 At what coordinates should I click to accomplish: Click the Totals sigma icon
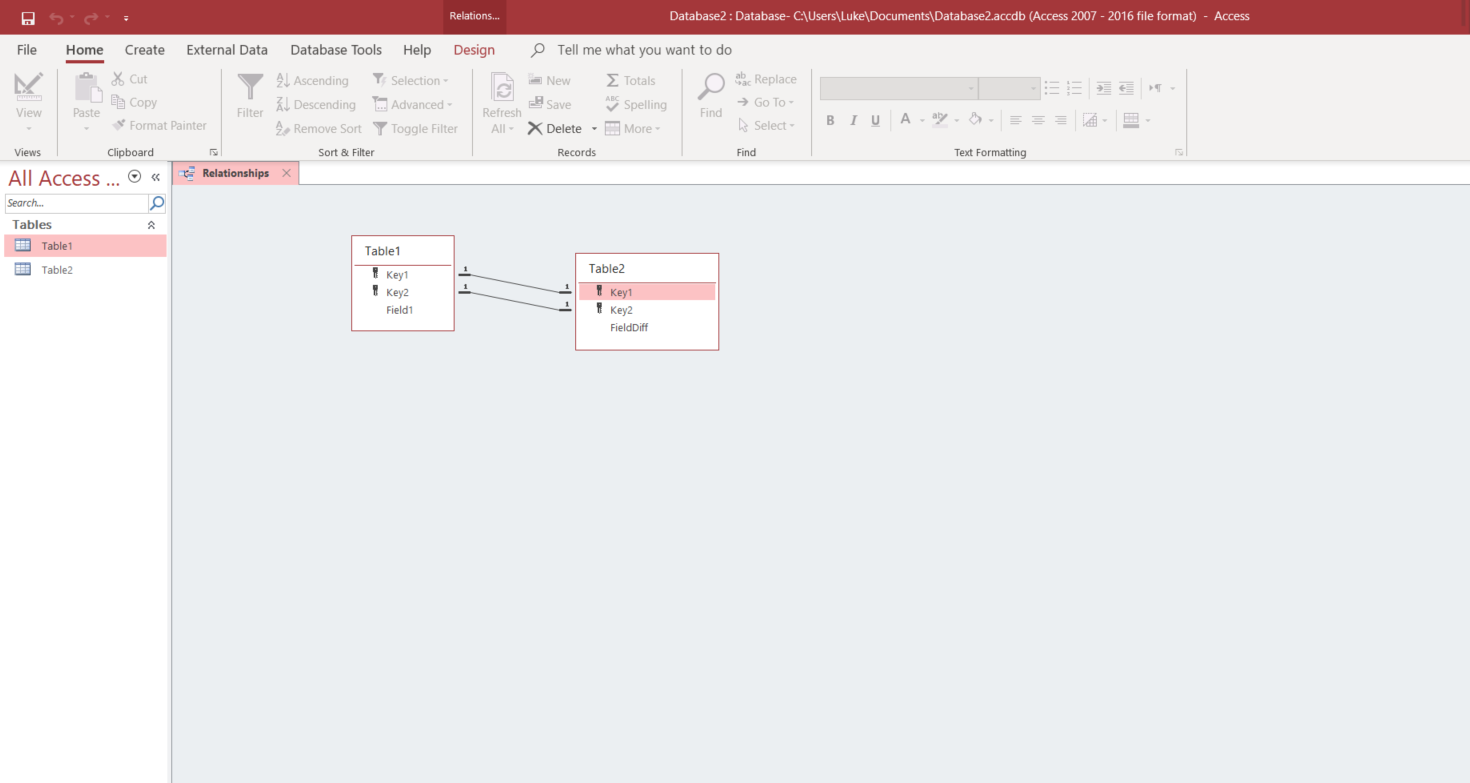click(x=612, y=80)
